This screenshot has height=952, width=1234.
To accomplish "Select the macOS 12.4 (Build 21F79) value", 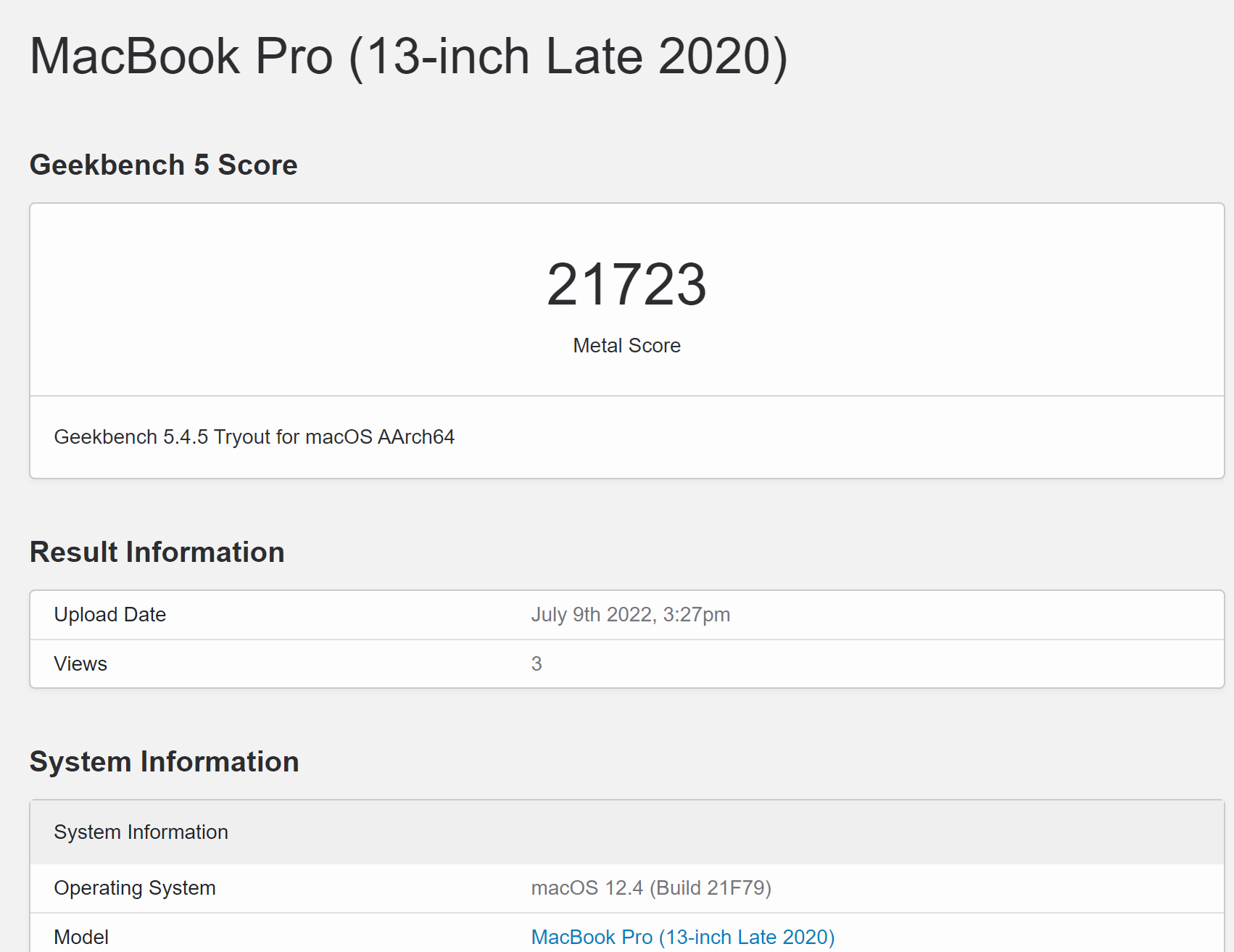I will pyautogui.click(x=651, y=887).
